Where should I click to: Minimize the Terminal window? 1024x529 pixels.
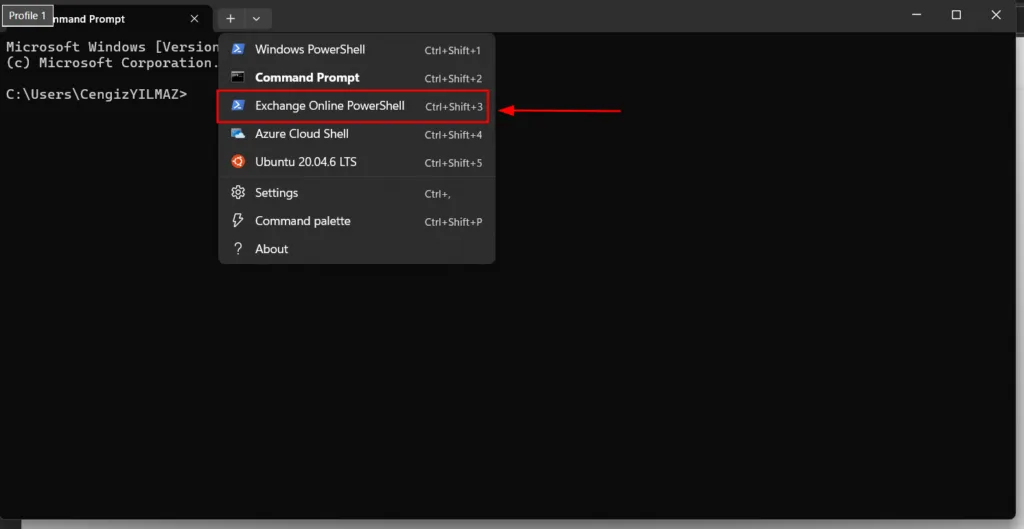(x=918, y=15)
